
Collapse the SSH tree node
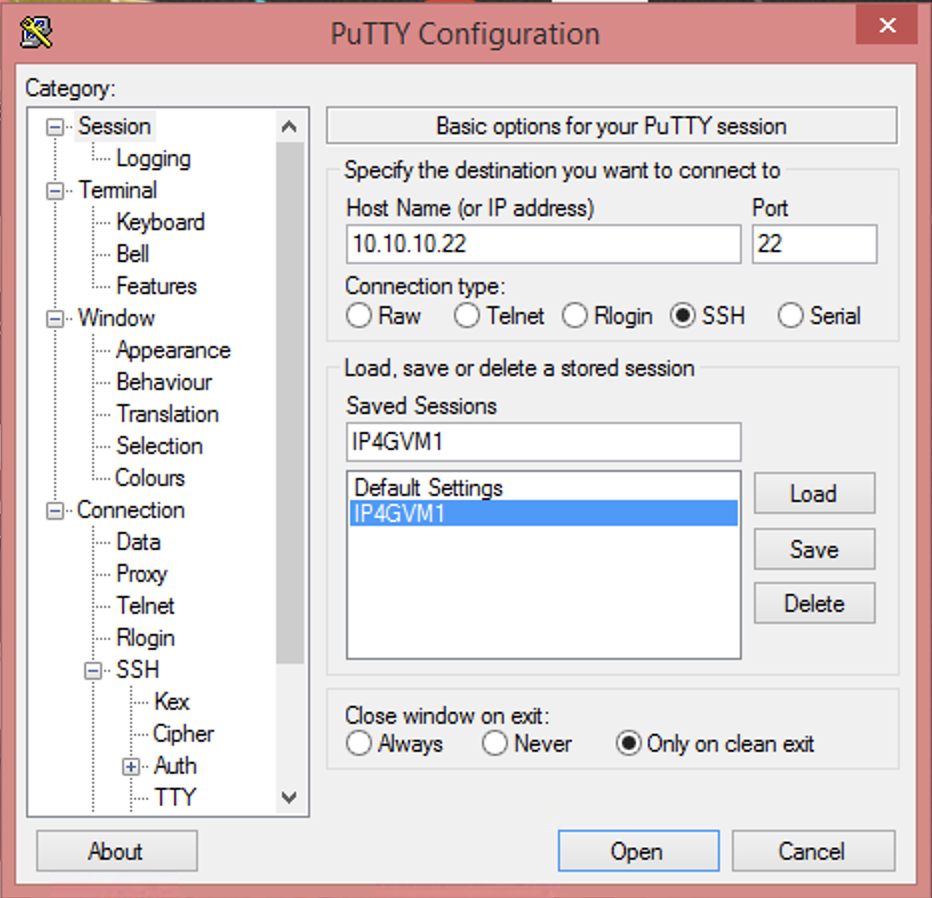(x=93, y=671)
